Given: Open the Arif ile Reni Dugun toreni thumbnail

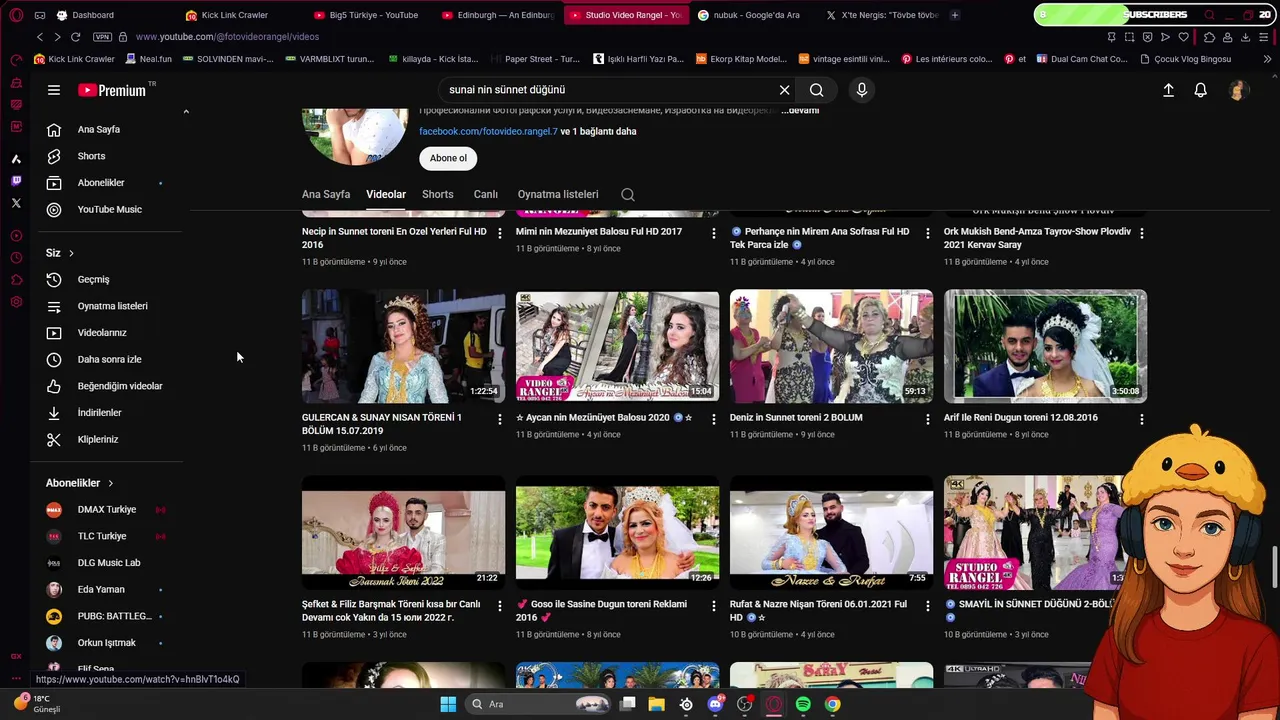Looking at the screenshot, I should [x=1045, y=346].
